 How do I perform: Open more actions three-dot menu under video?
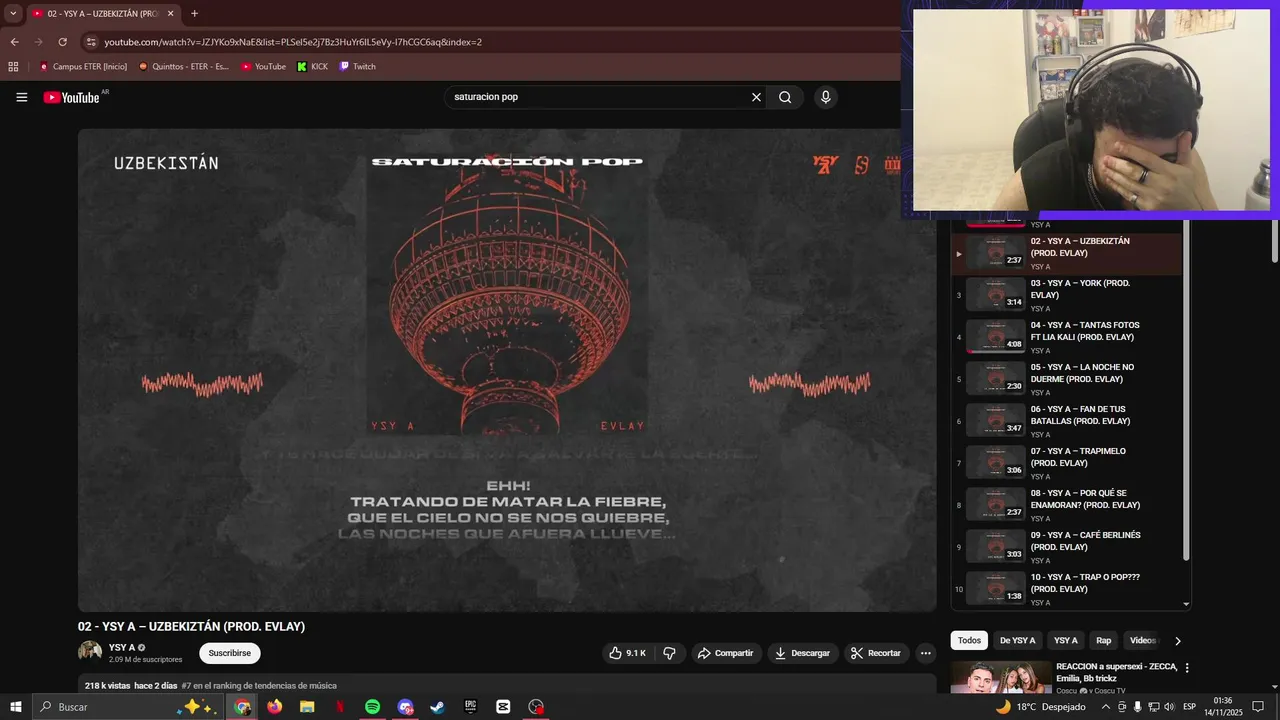click(x=926, y=653)
